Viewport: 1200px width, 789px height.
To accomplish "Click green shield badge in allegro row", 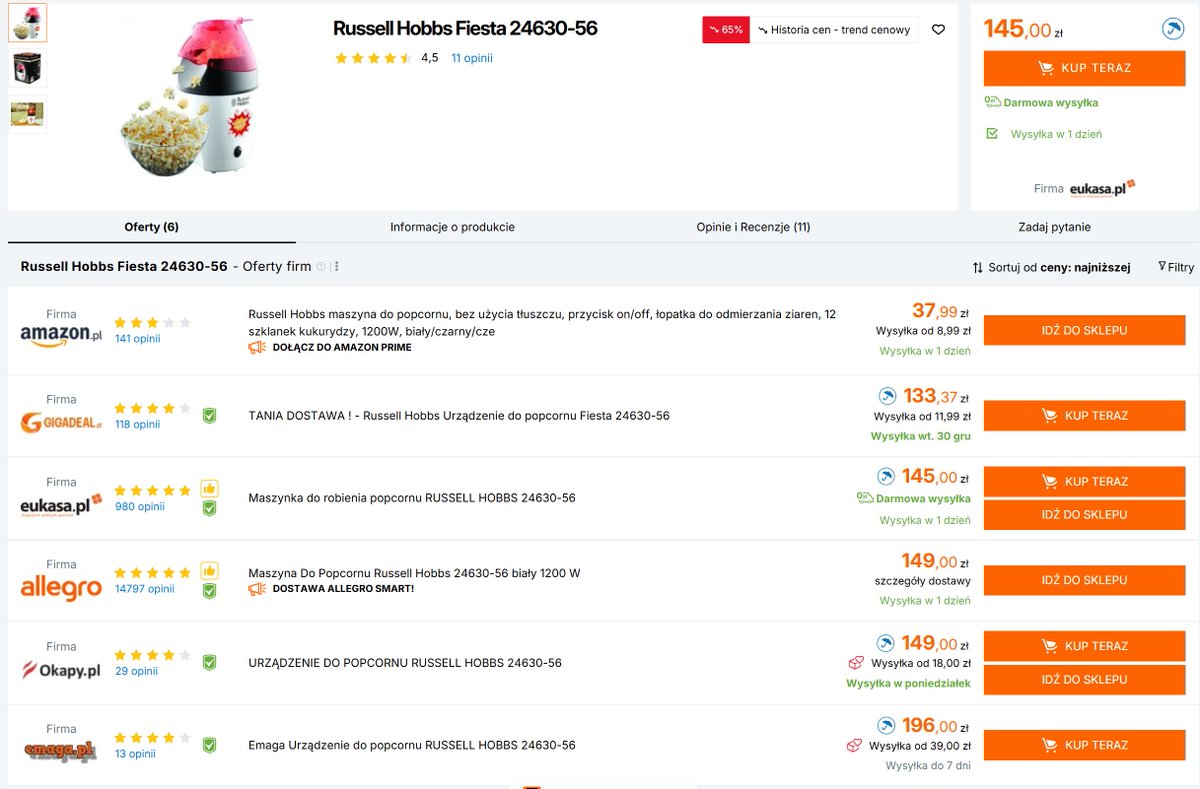I will 209,590.
